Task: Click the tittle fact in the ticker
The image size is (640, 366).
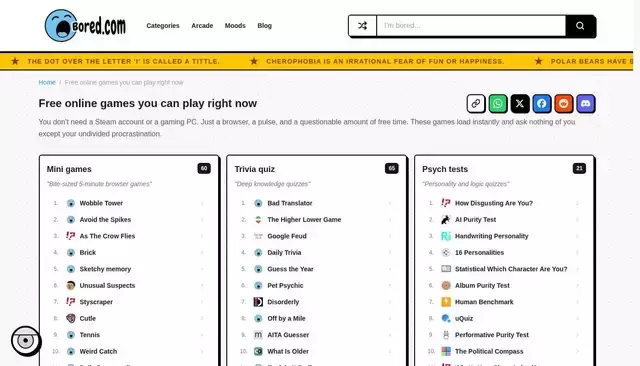Action: 123,61
